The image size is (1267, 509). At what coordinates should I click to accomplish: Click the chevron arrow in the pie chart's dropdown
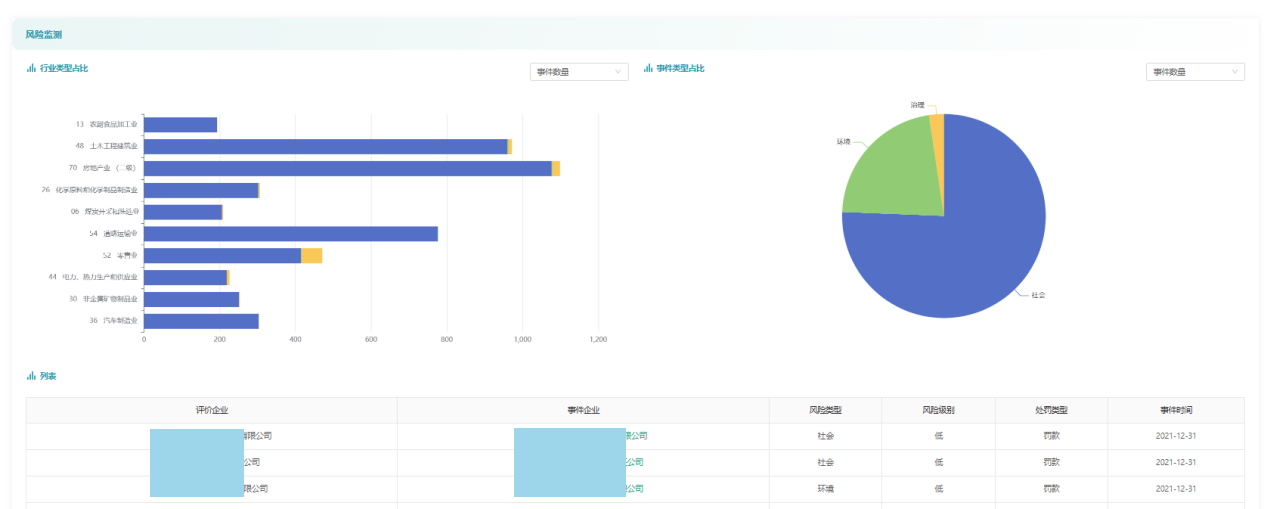1235,72
